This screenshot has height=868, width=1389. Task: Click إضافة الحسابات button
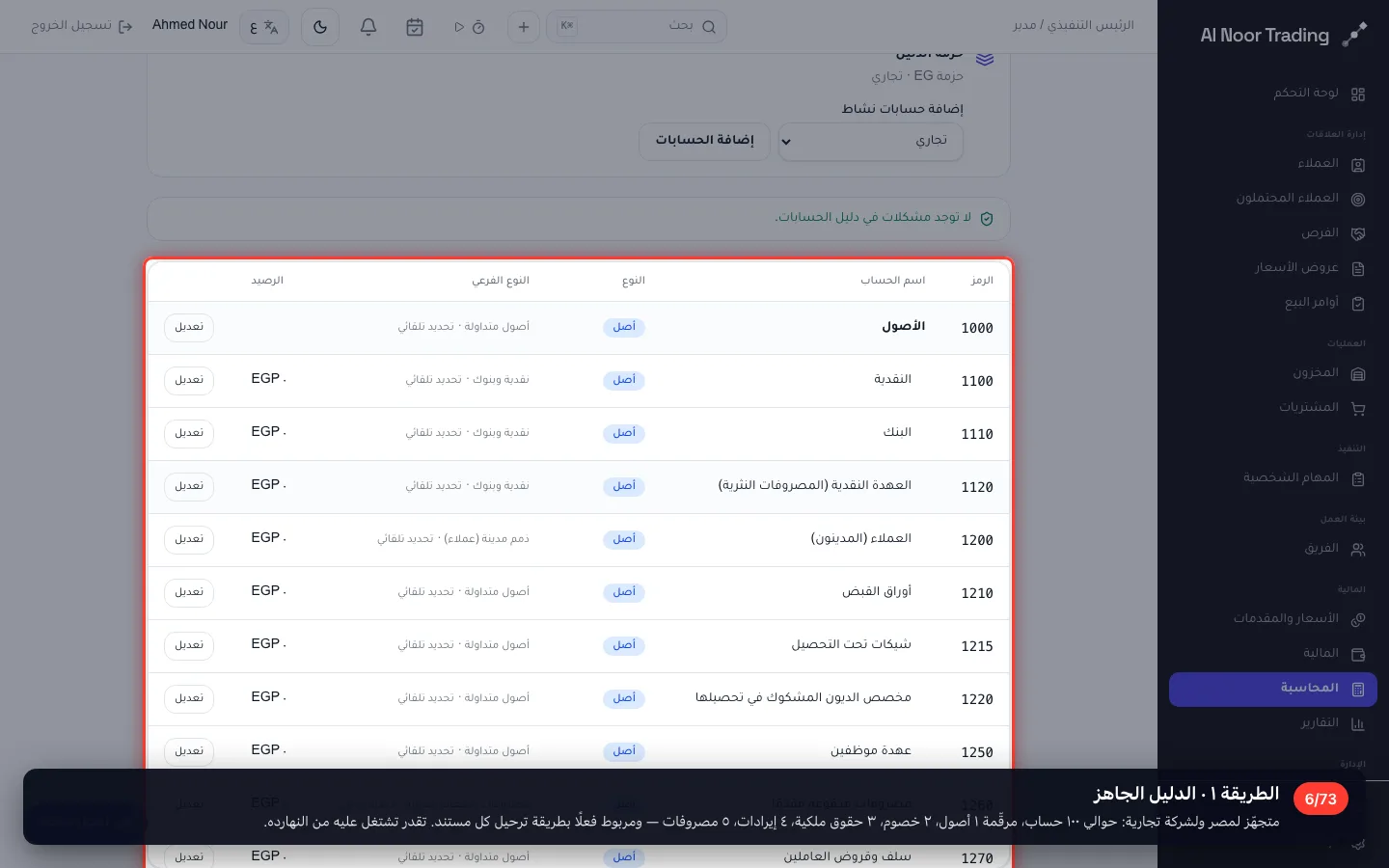coord(704,141)
